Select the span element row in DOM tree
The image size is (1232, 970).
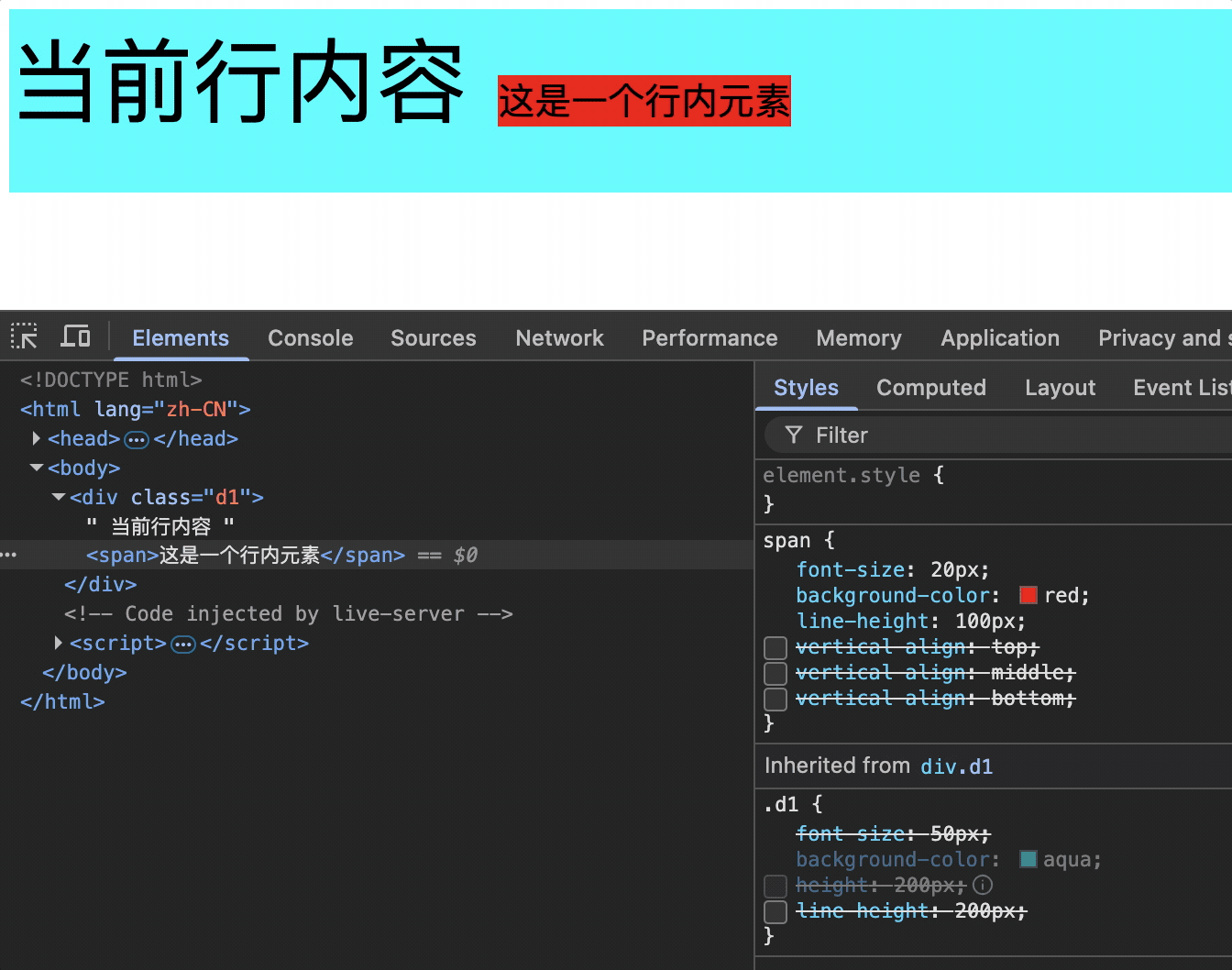(x=377, y=555)
